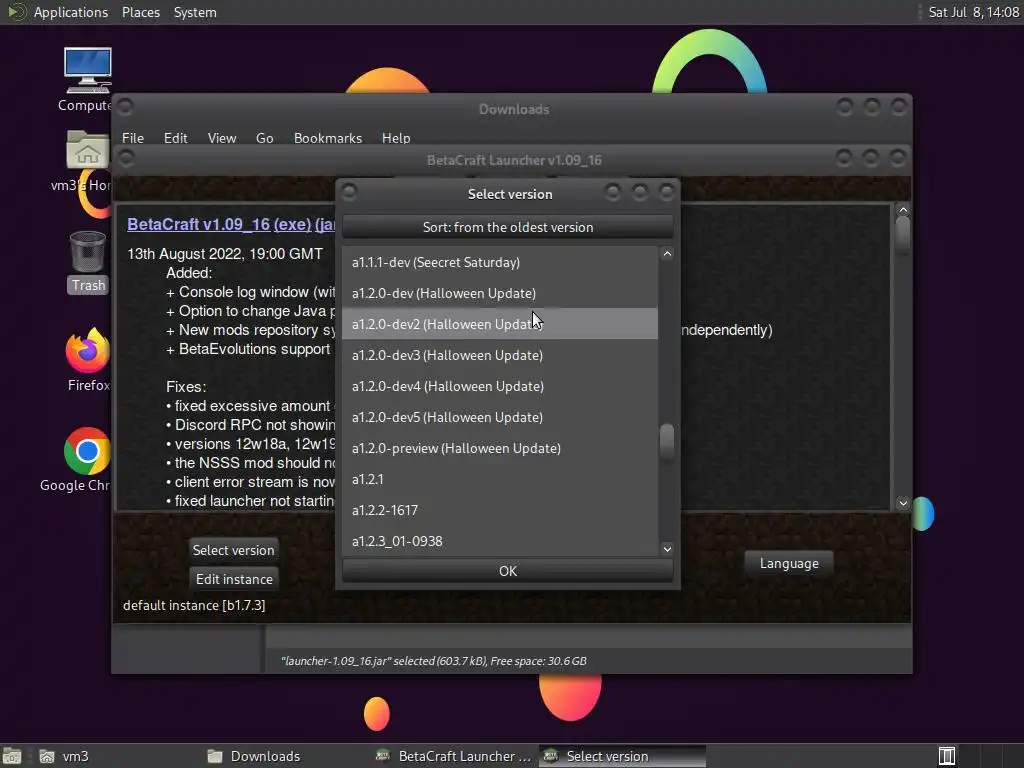Image resolution: width=1024 pixels, height=768 pixels.
Task: Select a1.2.0-preview (Halloween Update) version
Action: click(x=500, y=448)
